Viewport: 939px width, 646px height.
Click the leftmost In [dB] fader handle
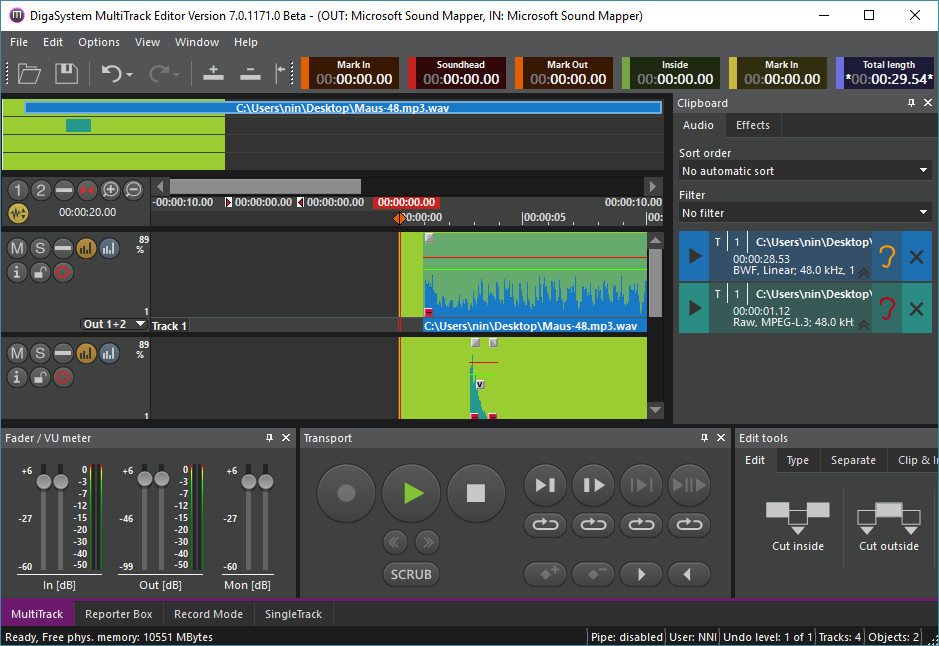pyautogui.click(x=43, y=482)
